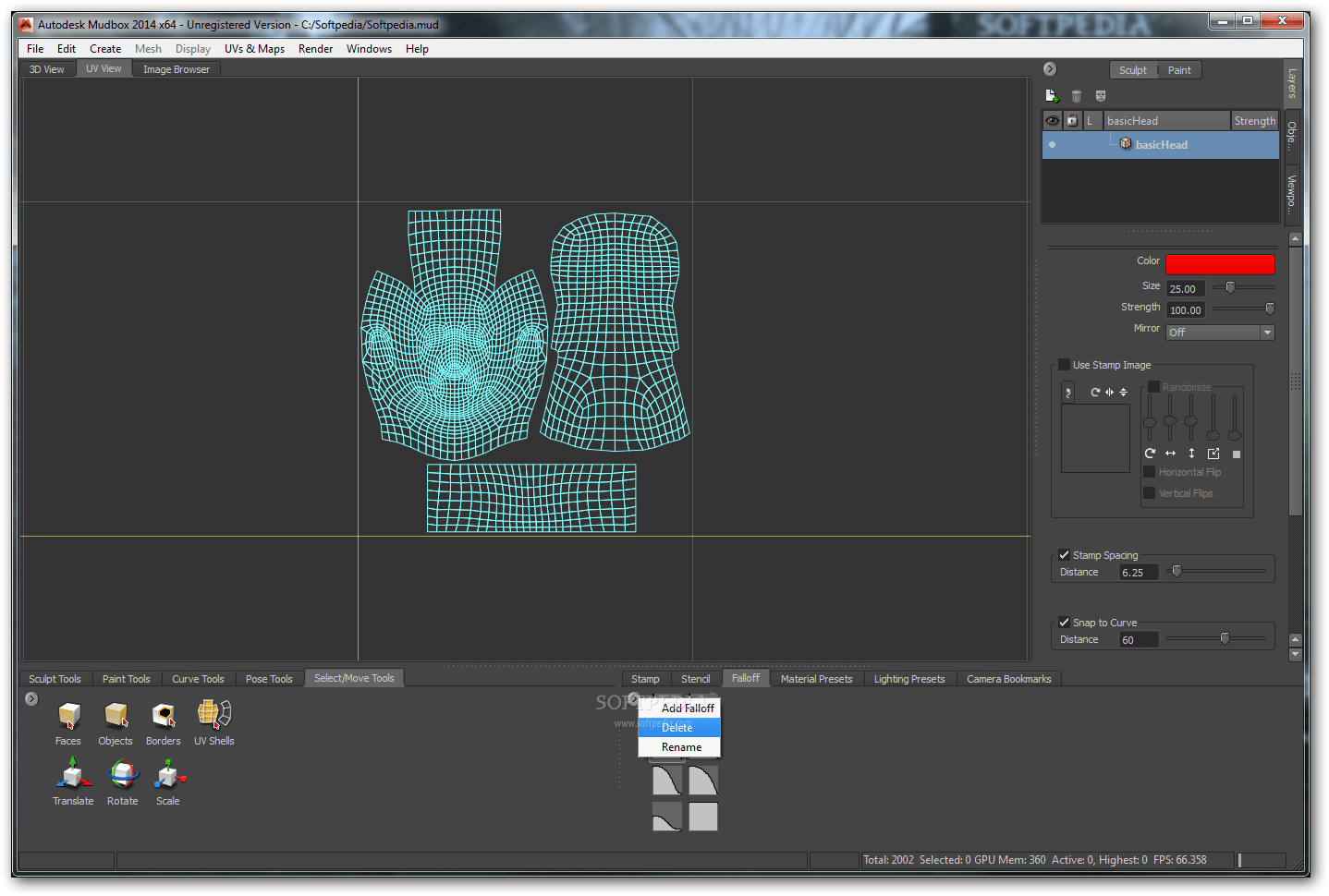Screen dimensions: 1329x896
Task: Select the flat square falloff preset
Action: (703, 817)
